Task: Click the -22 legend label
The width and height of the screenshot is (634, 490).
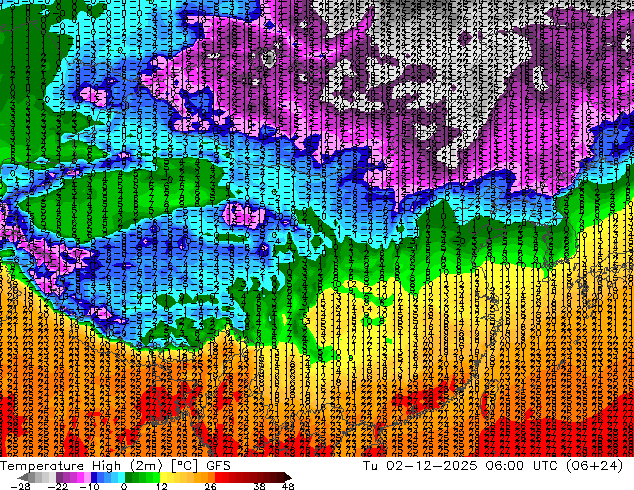Action: click(x=58, y=486)
